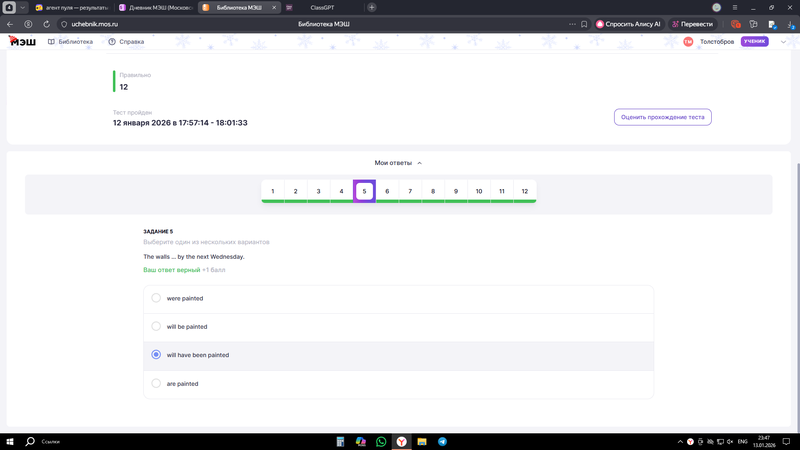Screen dimensions: 800x450
Task: Expand the user profile dropdown arrow
Action: 783,42
